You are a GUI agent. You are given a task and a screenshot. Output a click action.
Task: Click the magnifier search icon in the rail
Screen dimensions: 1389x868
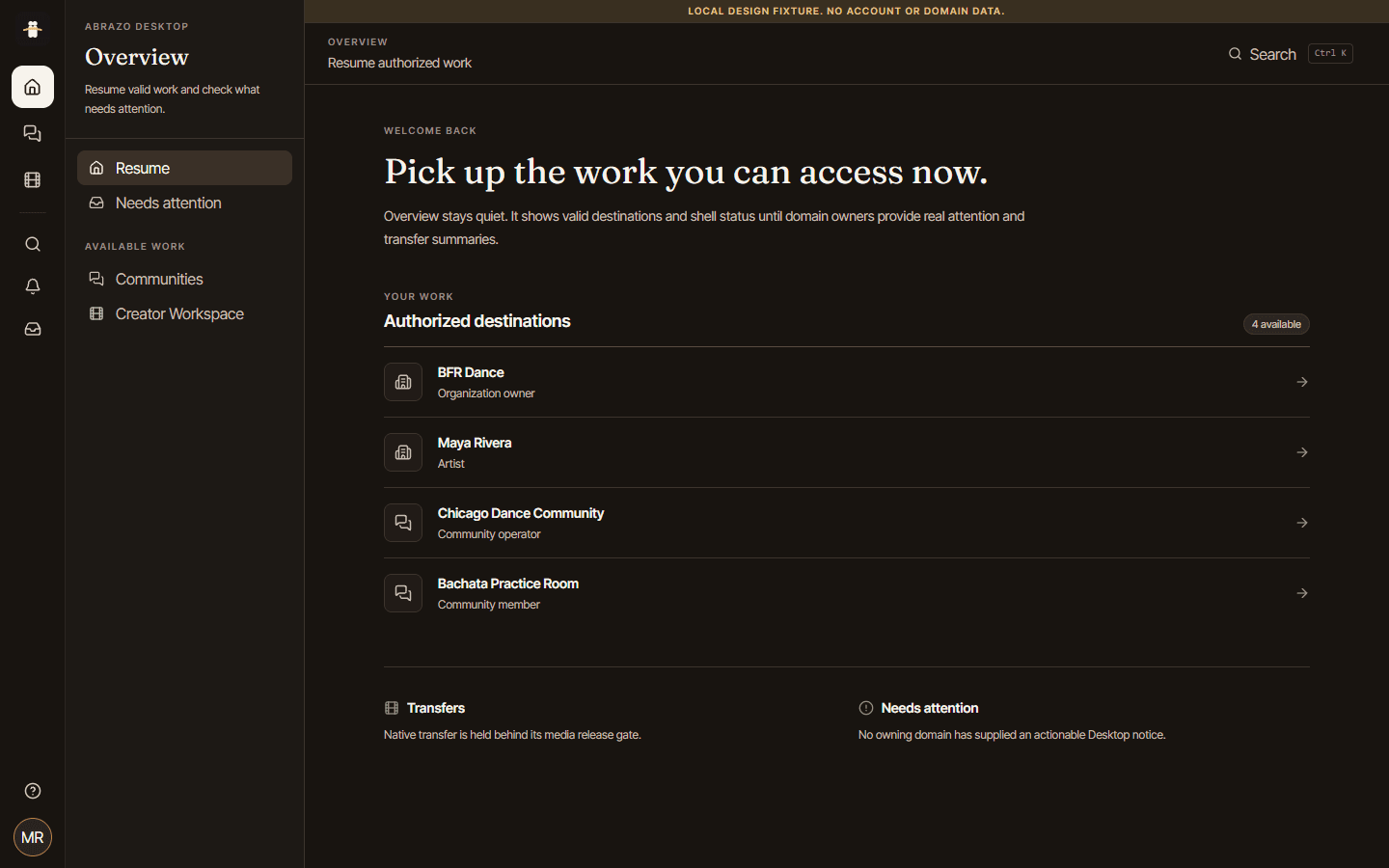tap(33, 244)
